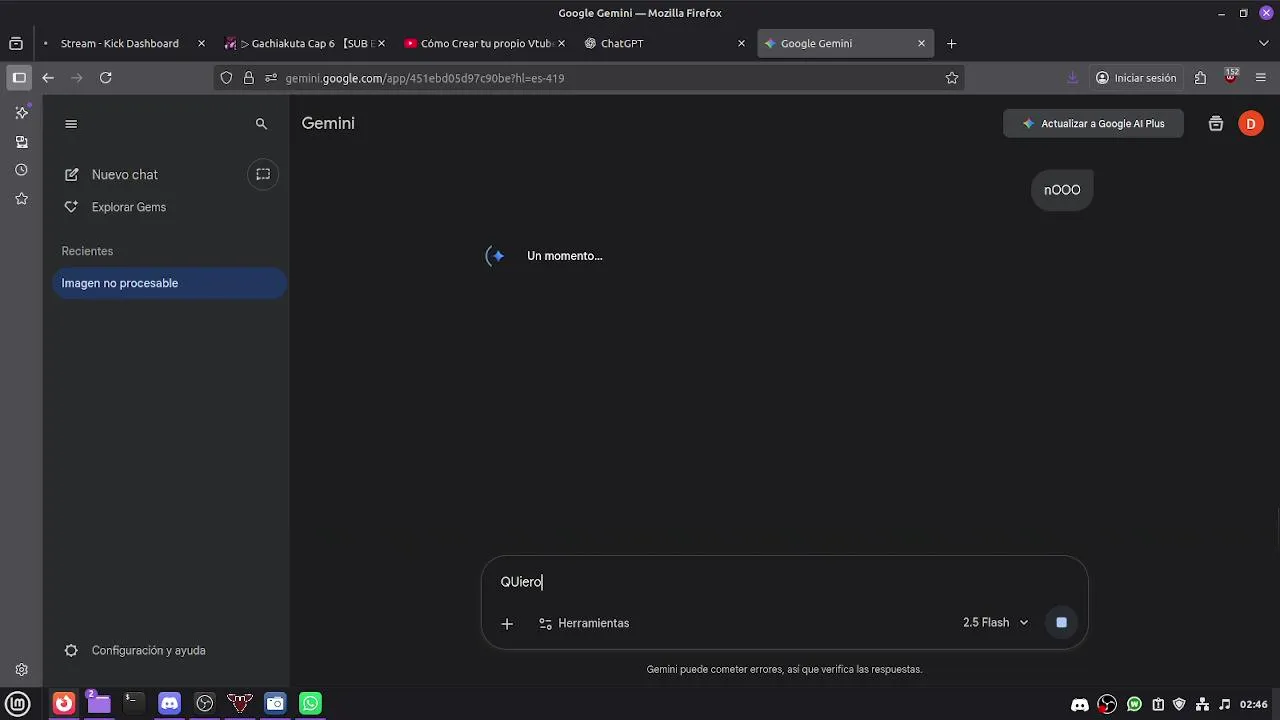Open AI chatbot sparkle icon in Firefox sidebar

(21, 112)
